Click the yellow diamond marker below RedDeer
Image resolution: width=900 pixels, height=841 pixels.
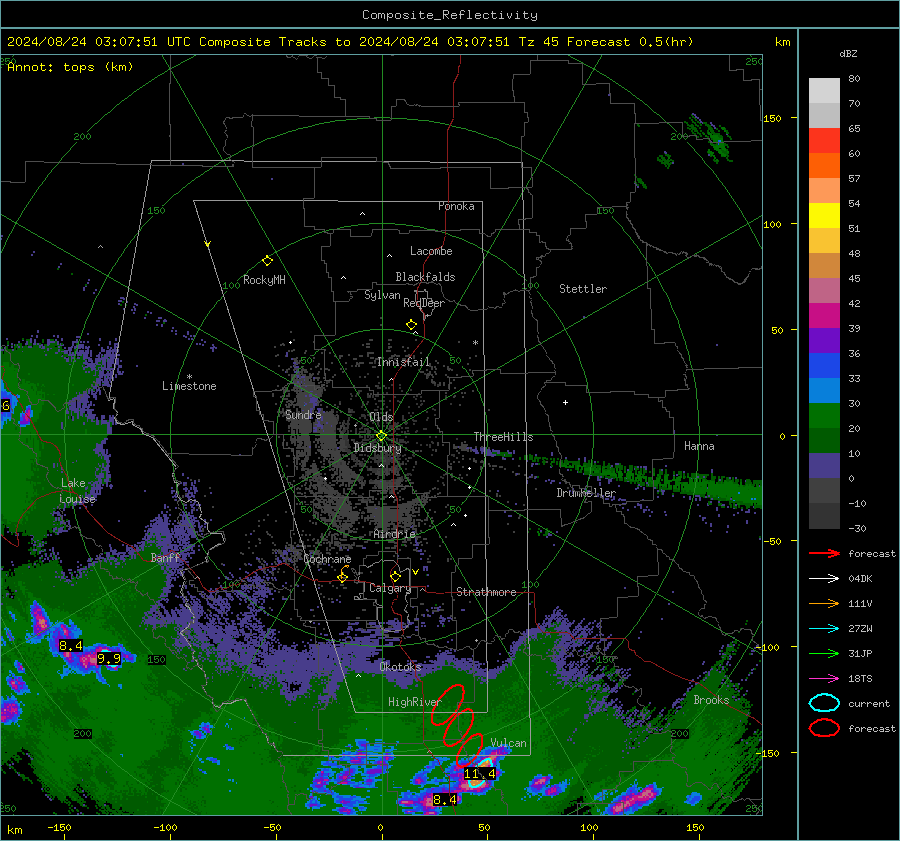(x=411, y=325)
